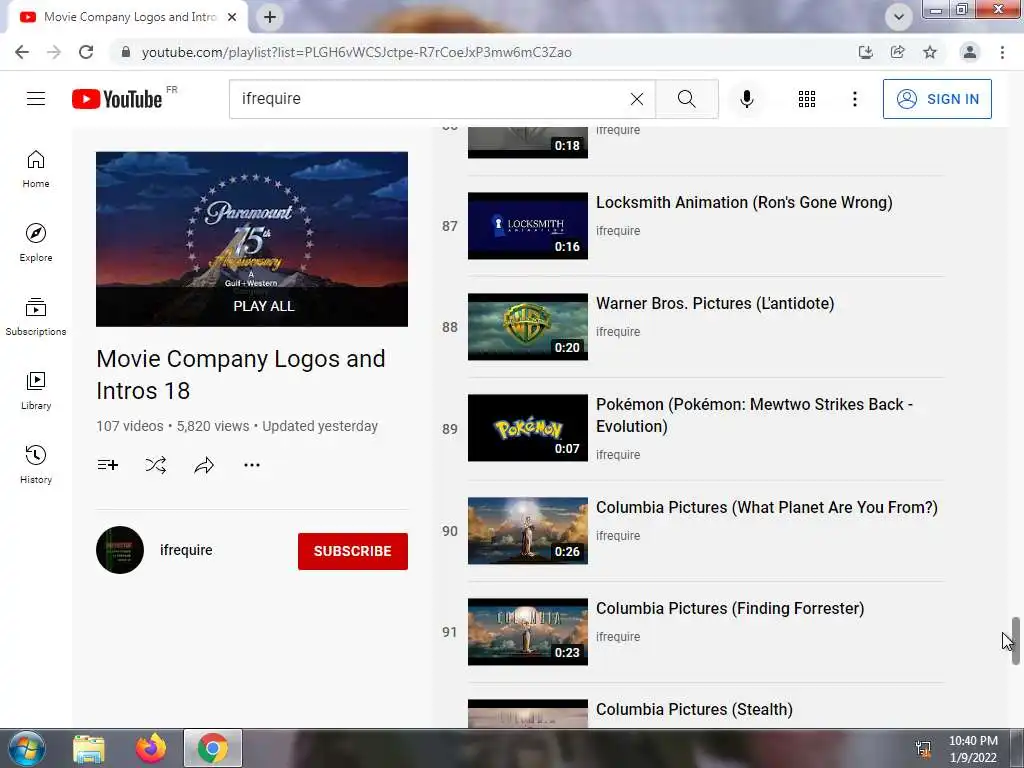Open the ifrequire channel avatar

[120, 550]
